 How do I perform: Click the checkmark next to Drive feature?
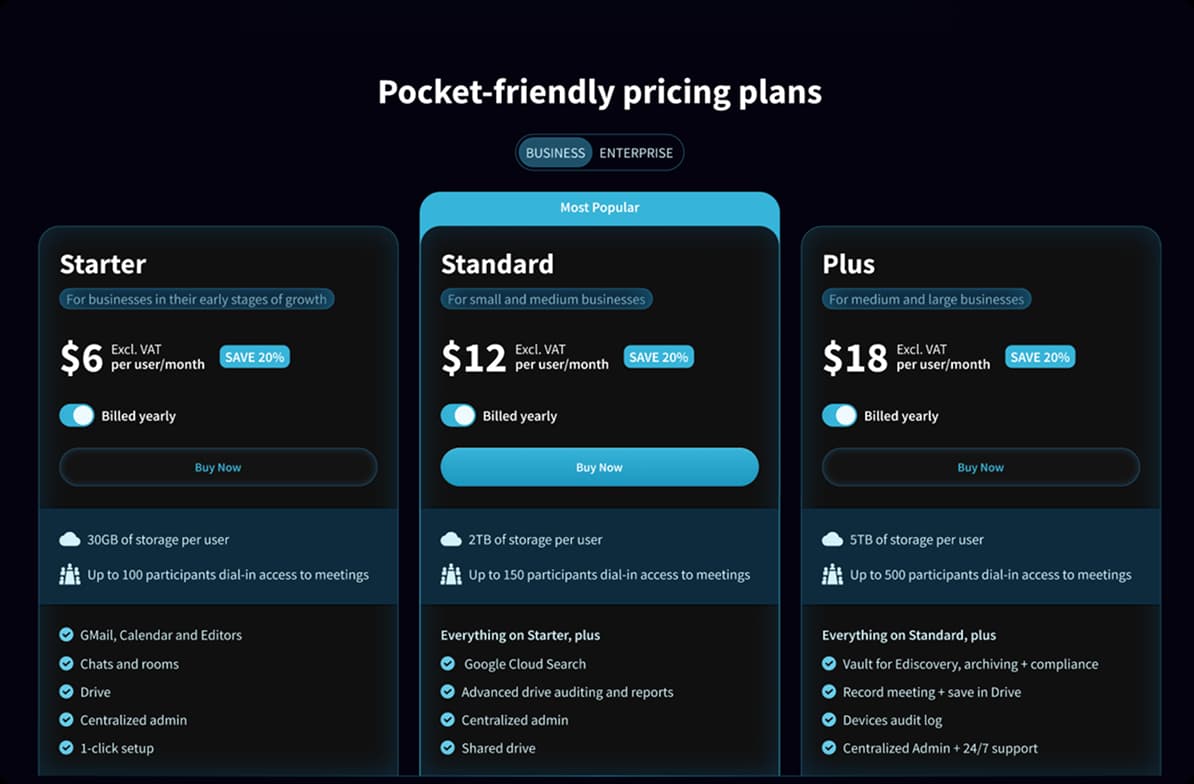tap(65, 691)
